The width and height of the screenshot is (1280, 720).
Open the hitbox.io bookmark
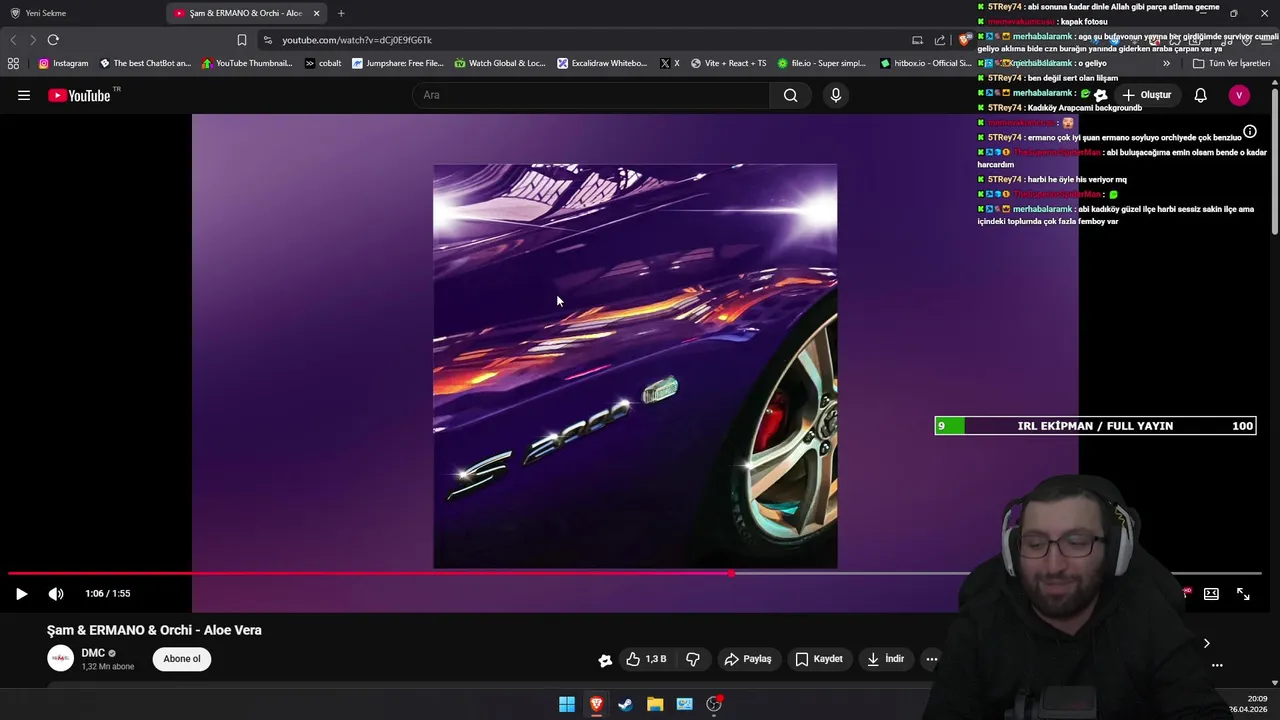tap(926, 63)
